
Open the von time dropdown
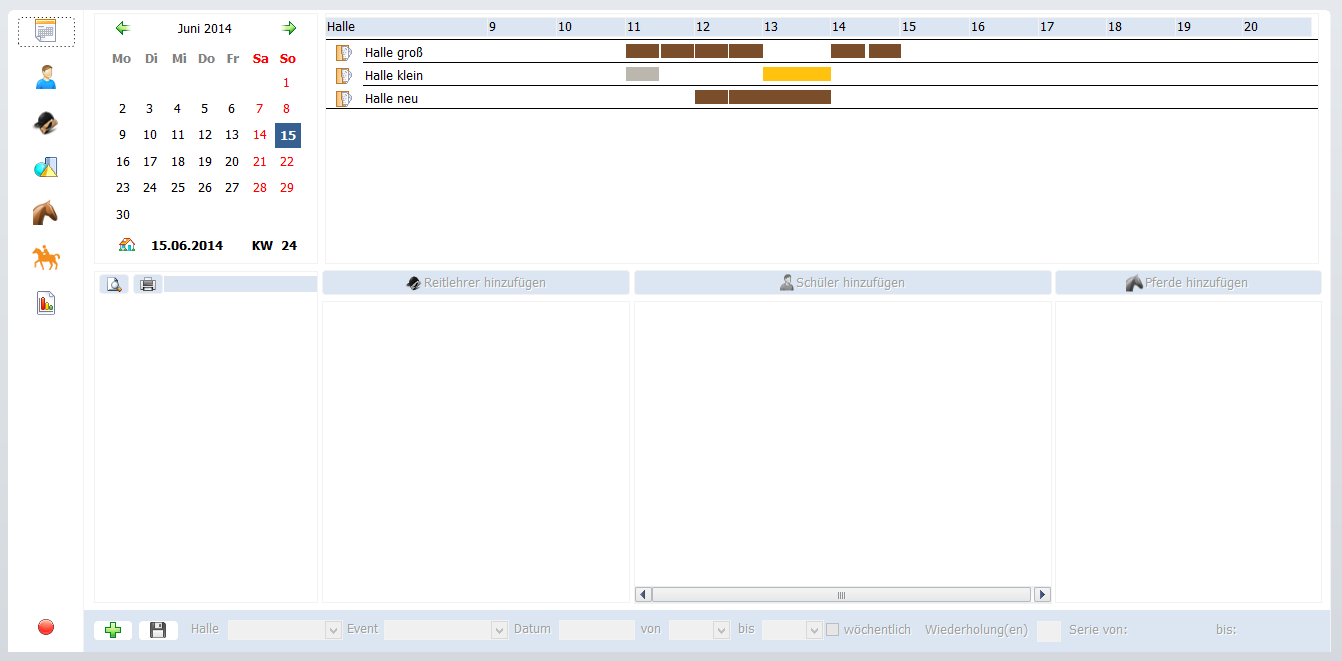click(x=720, y=630)
